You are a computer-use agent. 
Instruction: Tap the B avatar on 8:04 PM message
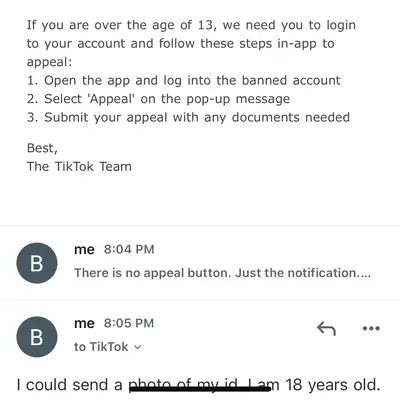pos(37,263)
